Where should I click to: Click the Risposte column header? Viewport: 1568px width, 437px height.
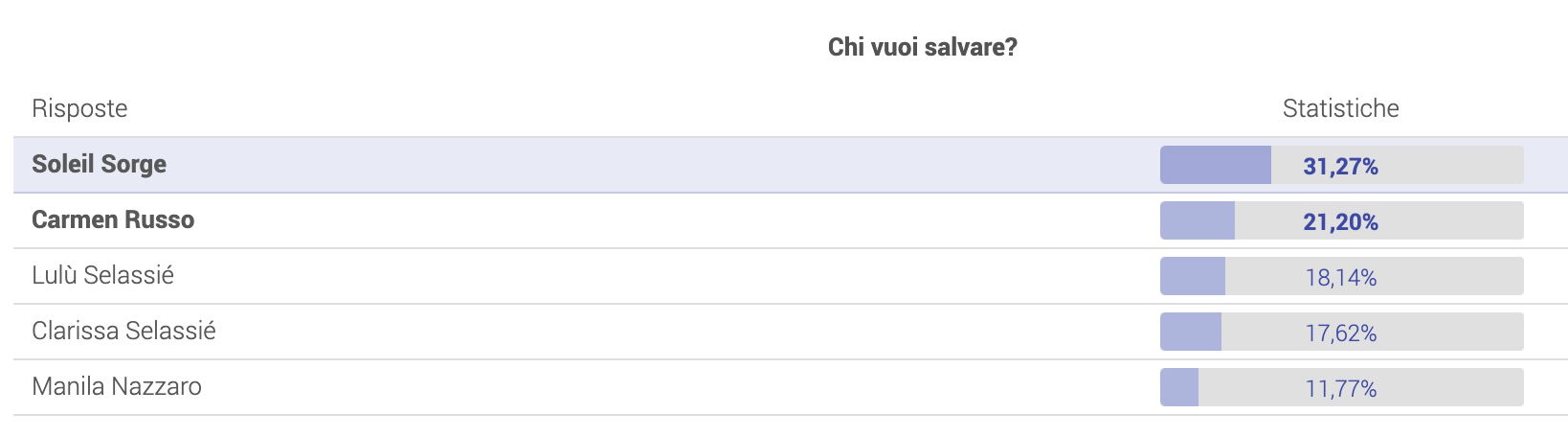pyautogui.click(x=79, y=108)
